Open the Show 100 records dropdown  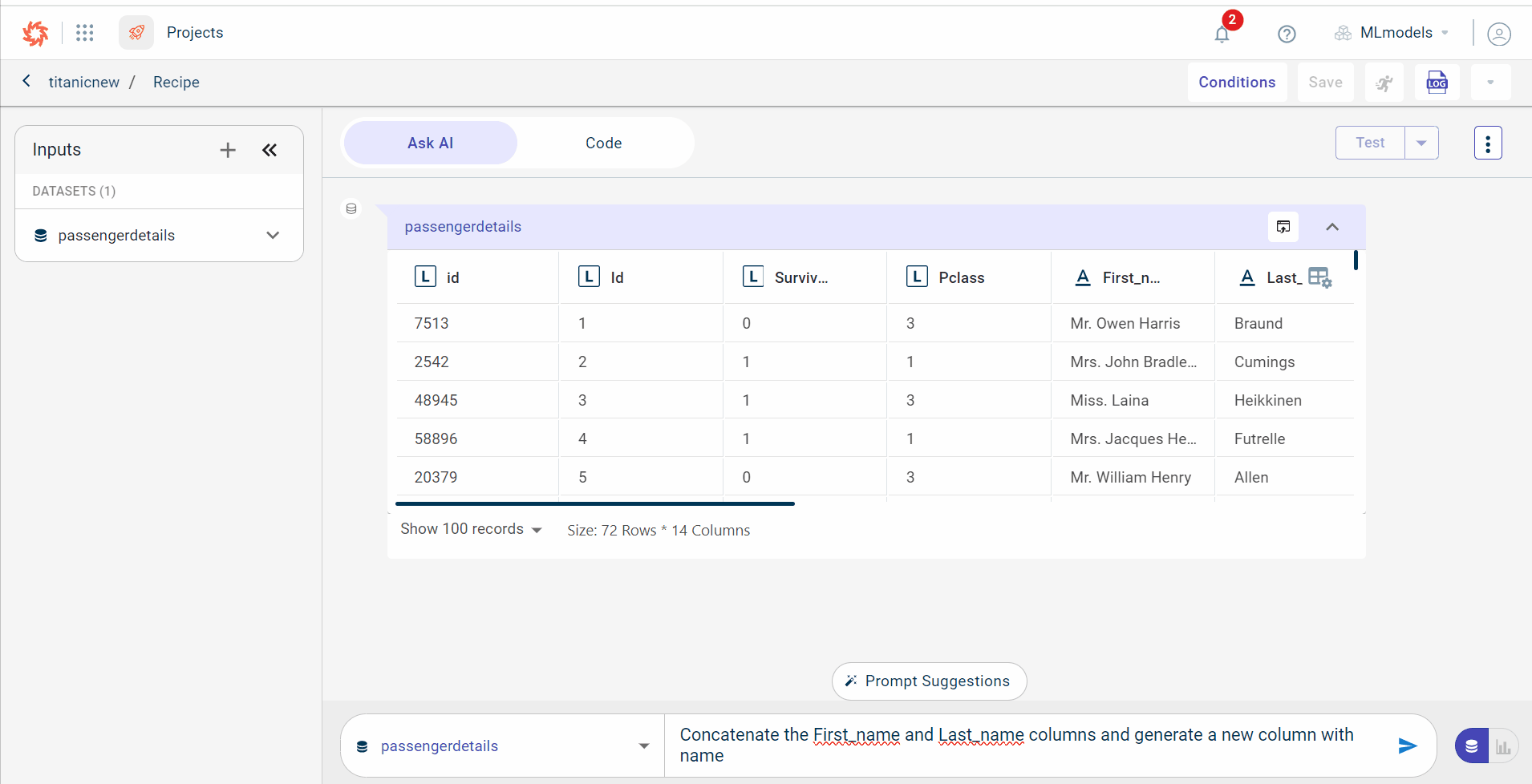(x=472, y=529)
